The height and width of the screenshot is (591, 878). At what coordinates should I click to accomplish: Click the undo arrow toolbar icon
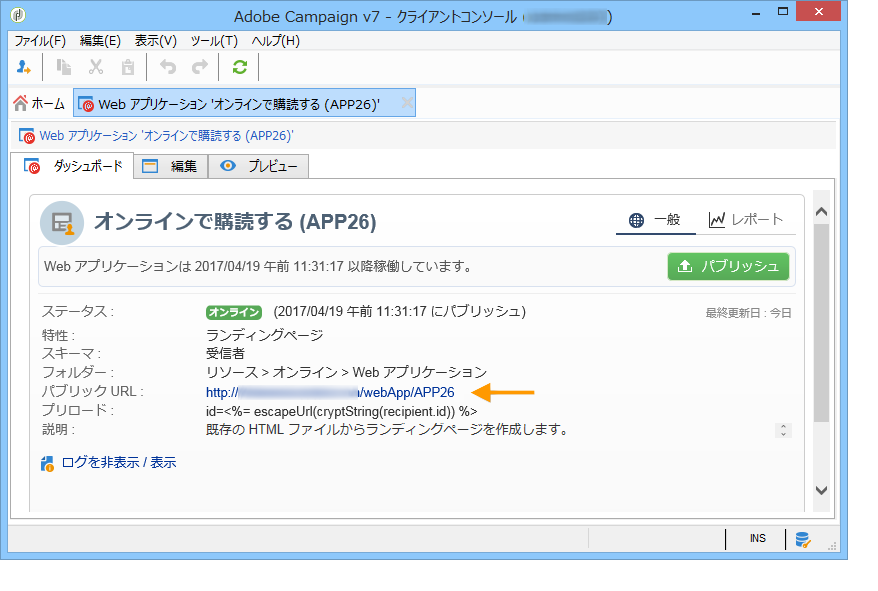pos(167,67)
